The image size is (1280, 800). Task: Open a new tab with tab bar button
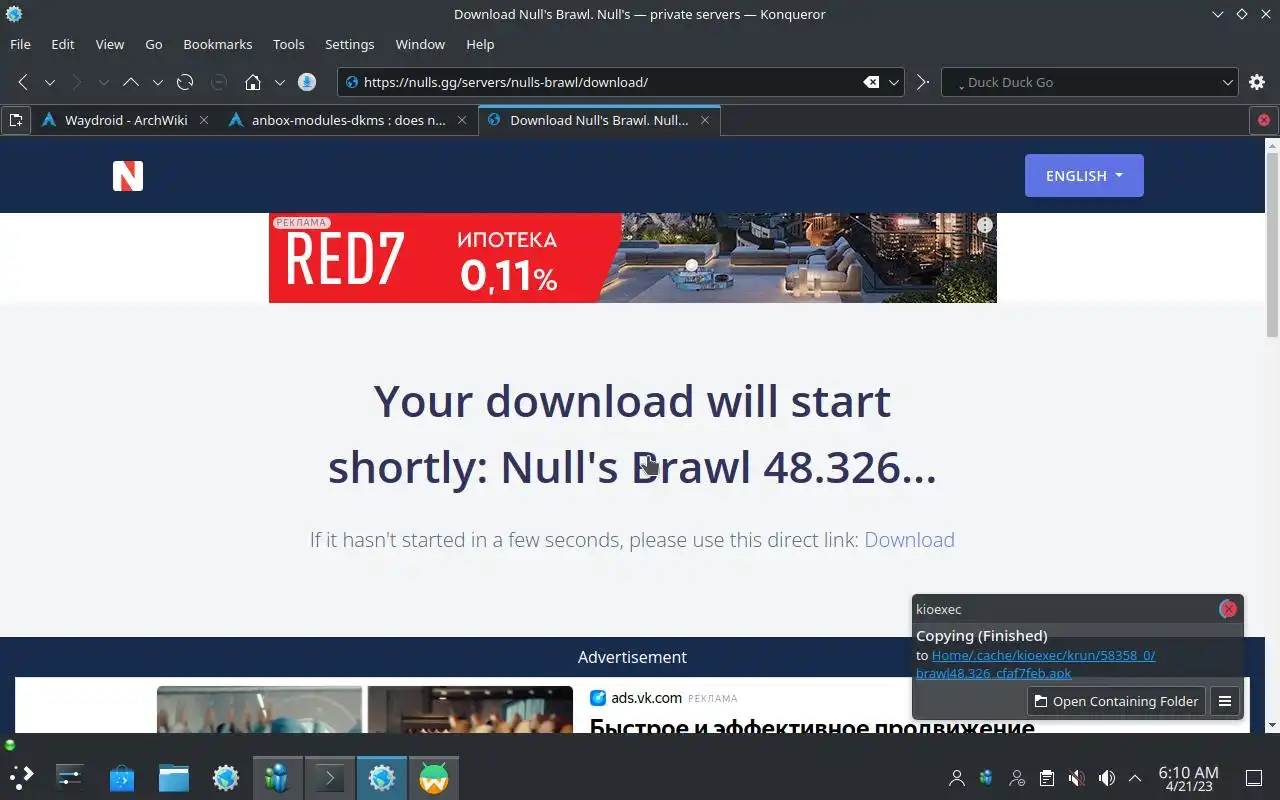click(x=16, y=120)
